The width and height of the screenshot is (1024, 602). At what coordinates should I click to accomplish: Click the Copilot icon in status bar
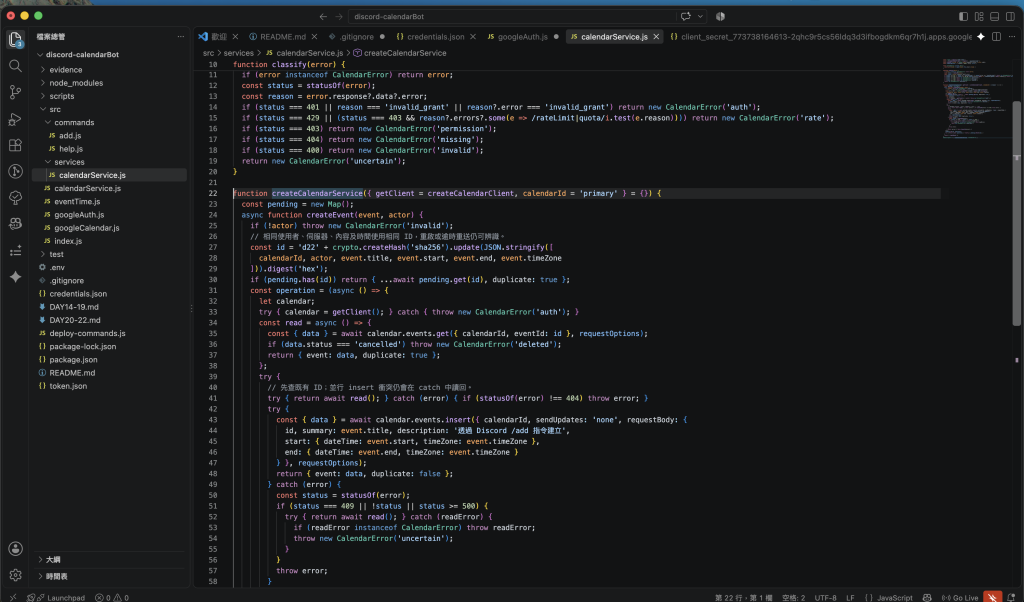(x=927, y=597)
